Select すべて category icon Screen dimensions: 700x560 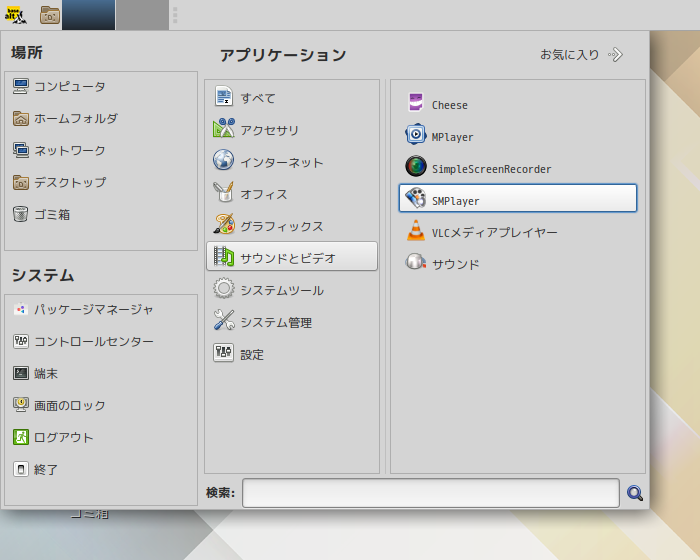pyautogui.click(x=224, y=96)
